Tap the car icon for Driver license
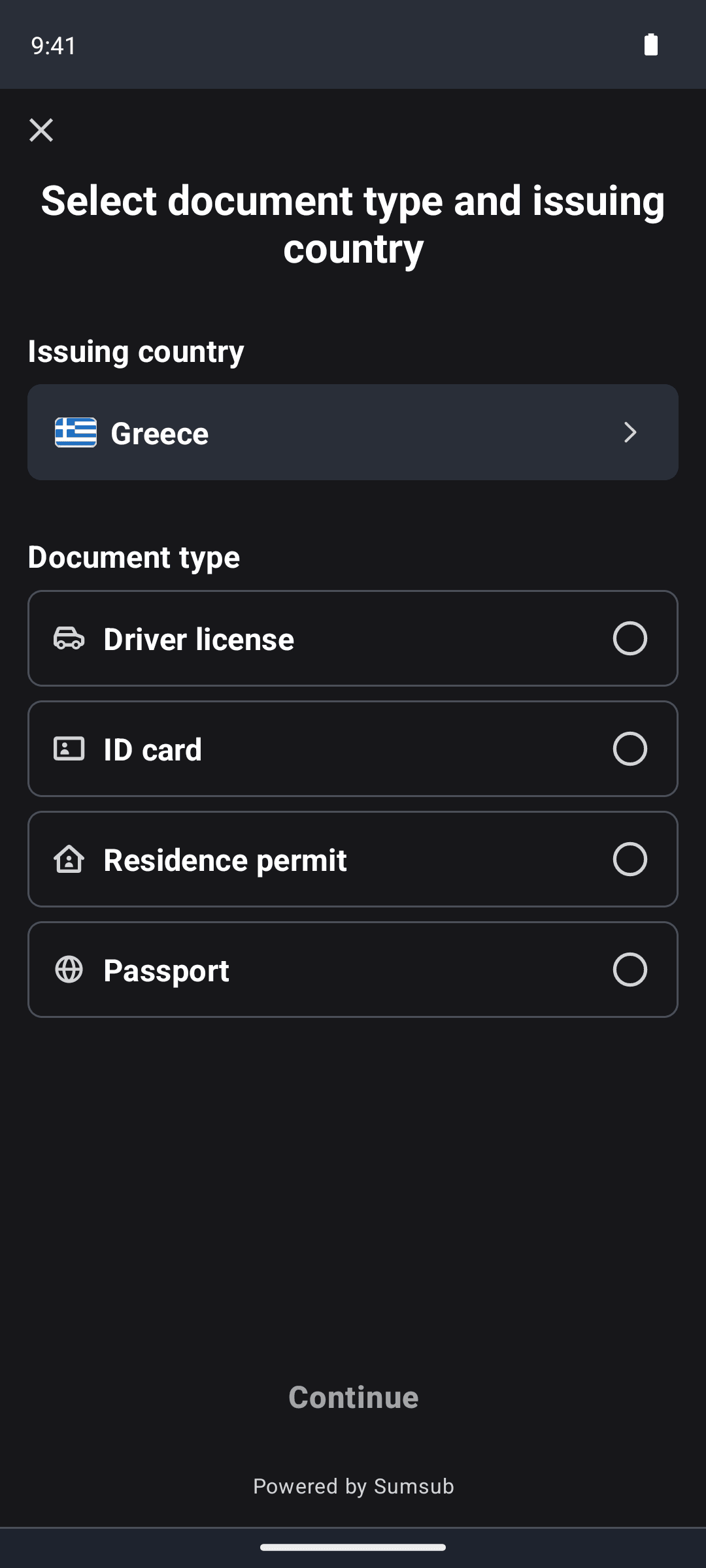The width and height of the screenshot is (706, 1568). pyautogui.click(x=69, y=638)
